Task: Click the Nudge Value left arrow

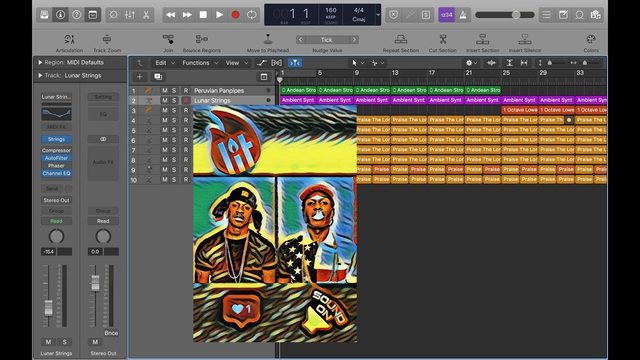Action: (301, 40)
